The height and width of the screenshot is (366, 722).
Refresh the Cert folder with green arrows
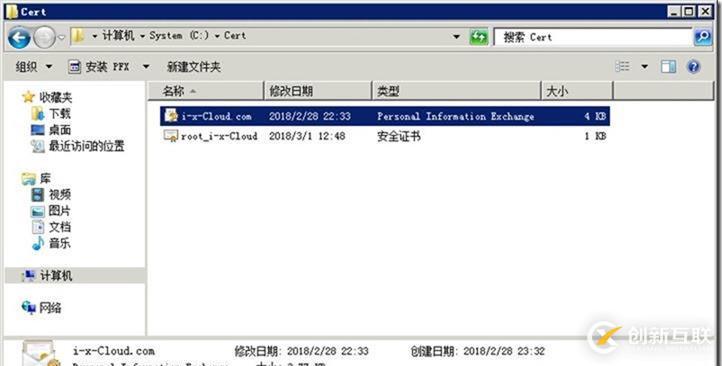coord(478,37)
